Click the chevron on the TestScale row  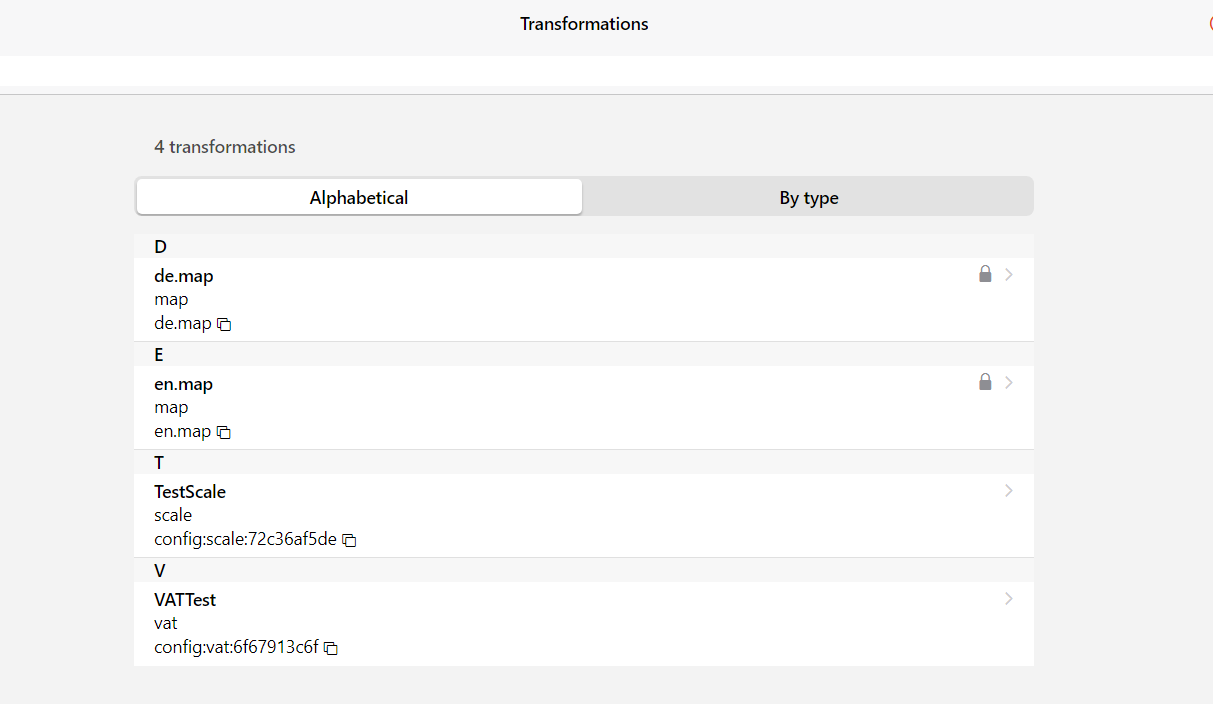pos(1009,490)
